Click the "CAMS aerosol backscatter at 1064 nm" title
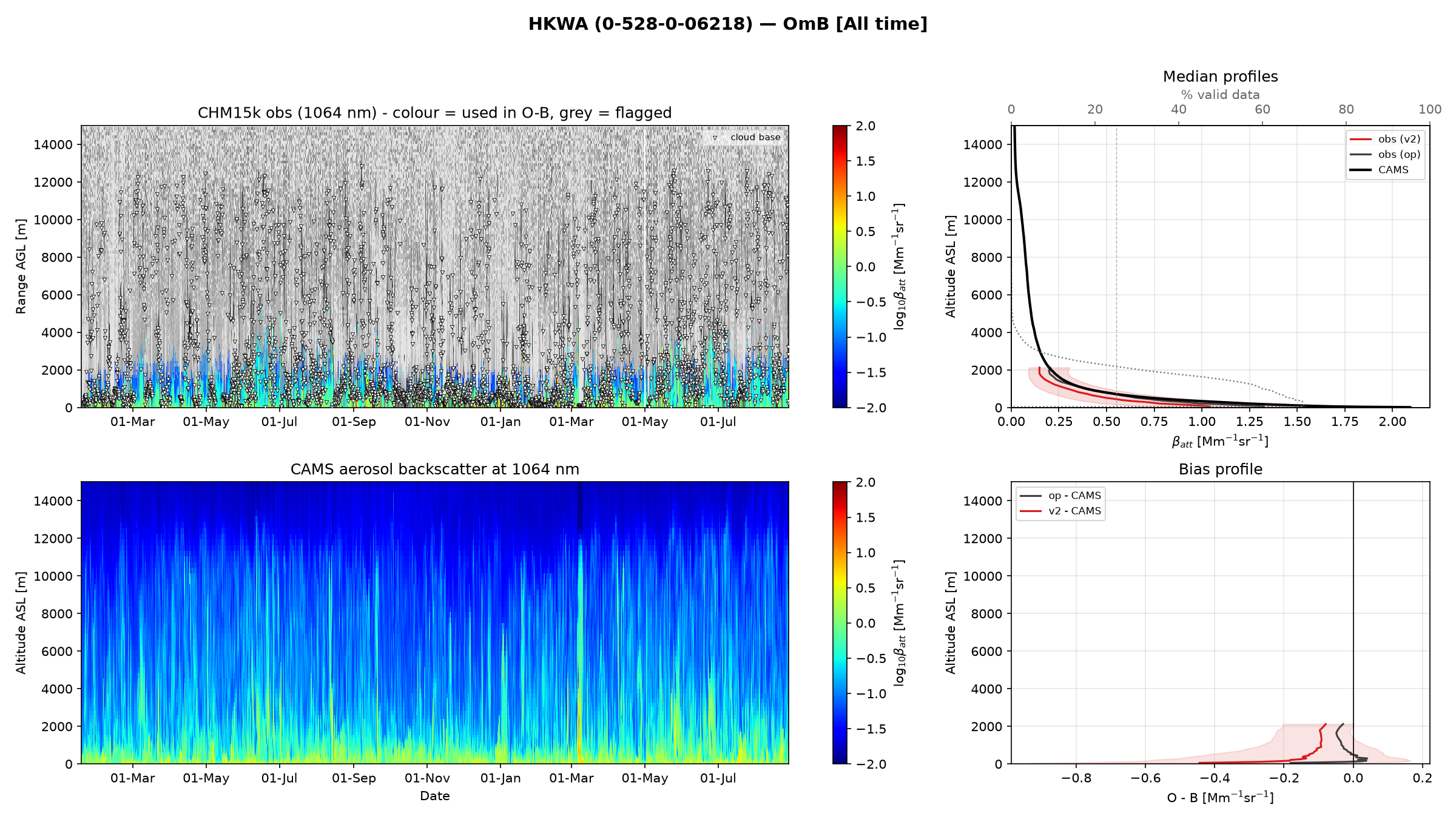Image resolution: width=1456 pixels, height=819 pixels. (434, 469)
